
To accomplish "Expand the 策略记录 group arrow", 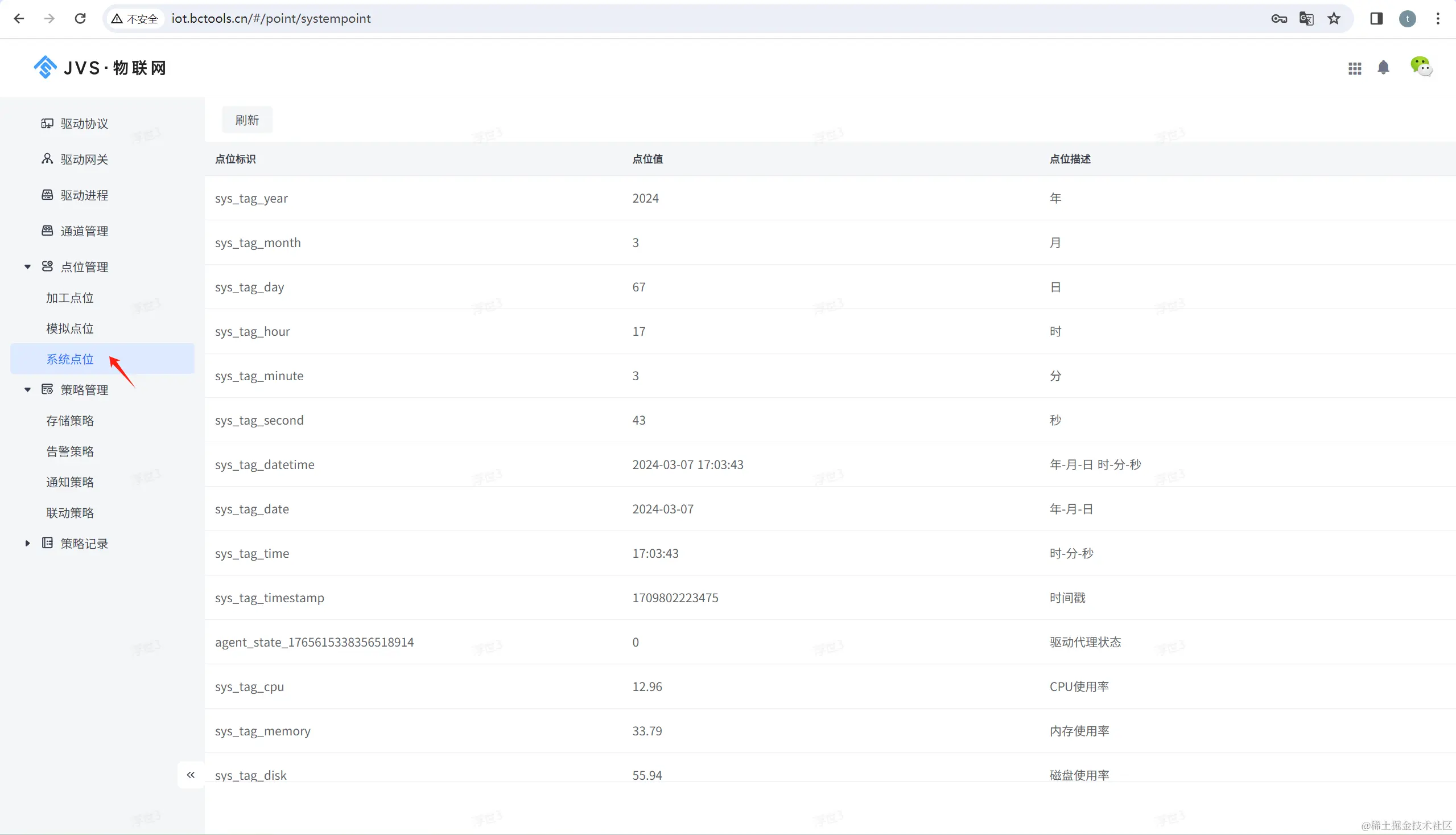I will [x=27, y=543].
